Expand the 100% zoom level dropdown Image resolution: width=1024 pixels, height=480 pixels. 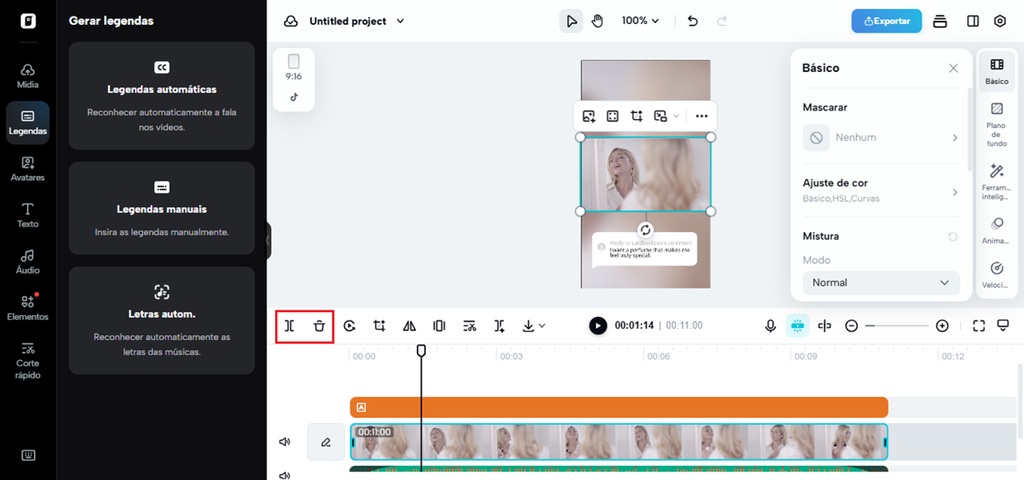tap(640, 21)
